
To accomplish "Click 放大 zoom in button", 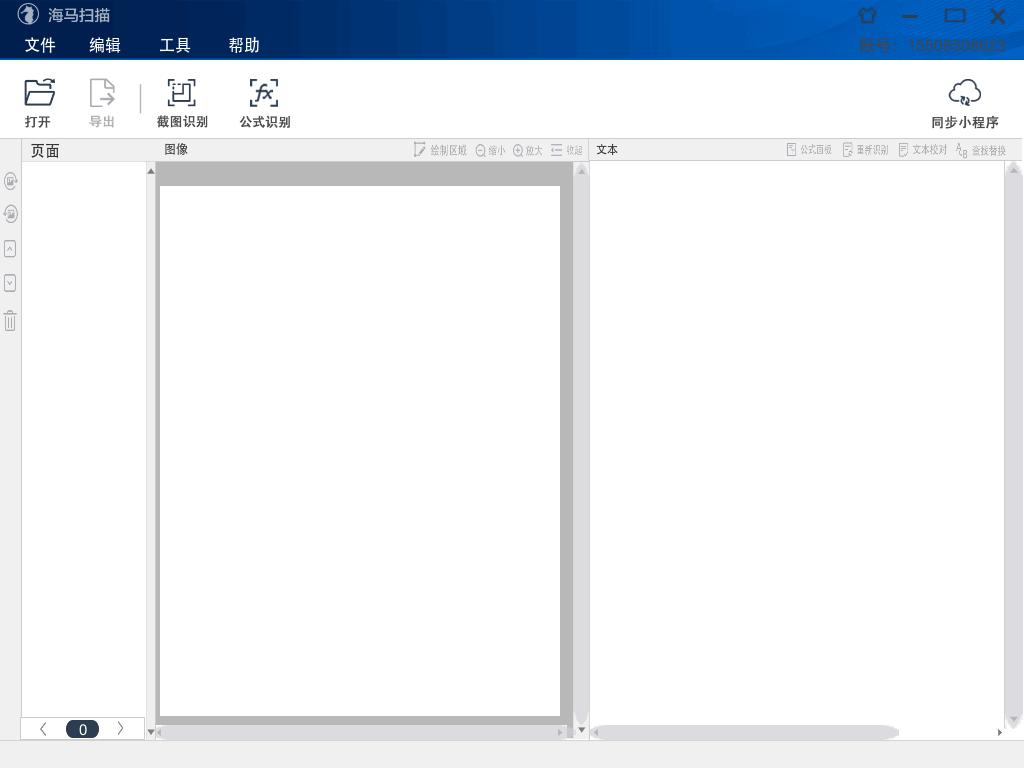I will click(x=528, y=150).
